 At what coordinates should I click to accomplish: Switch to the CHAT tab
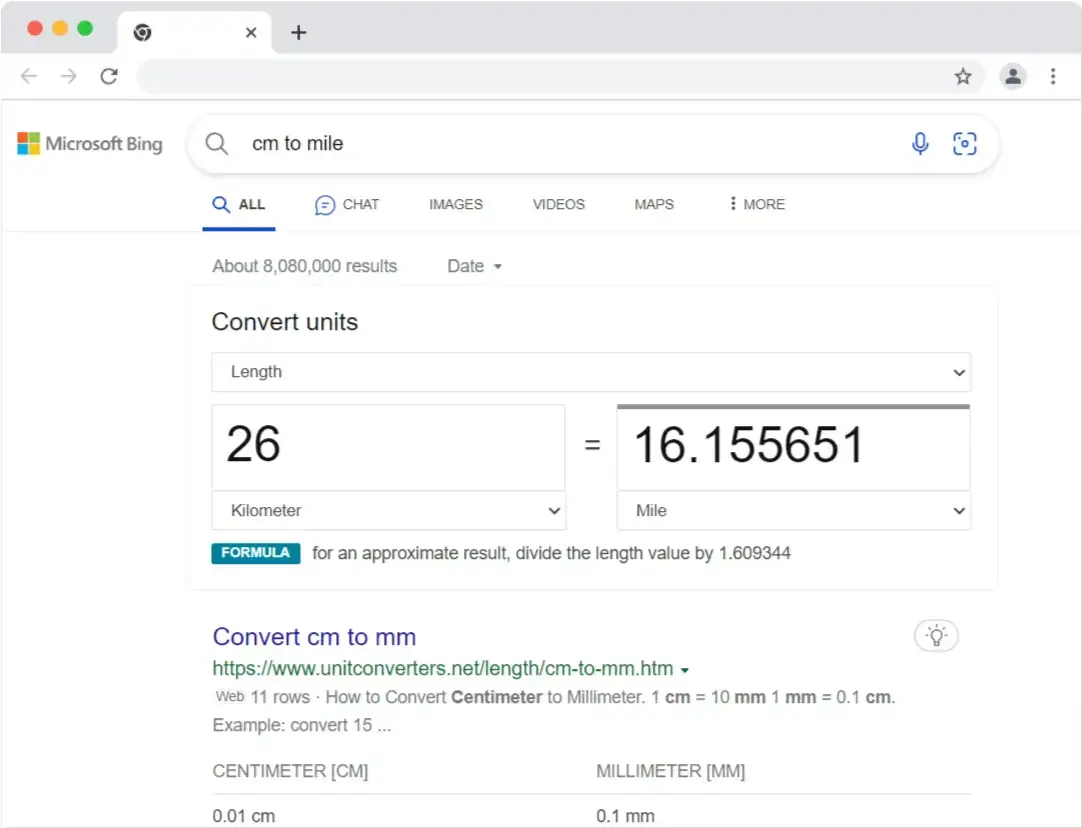click(x=347, y=204)
